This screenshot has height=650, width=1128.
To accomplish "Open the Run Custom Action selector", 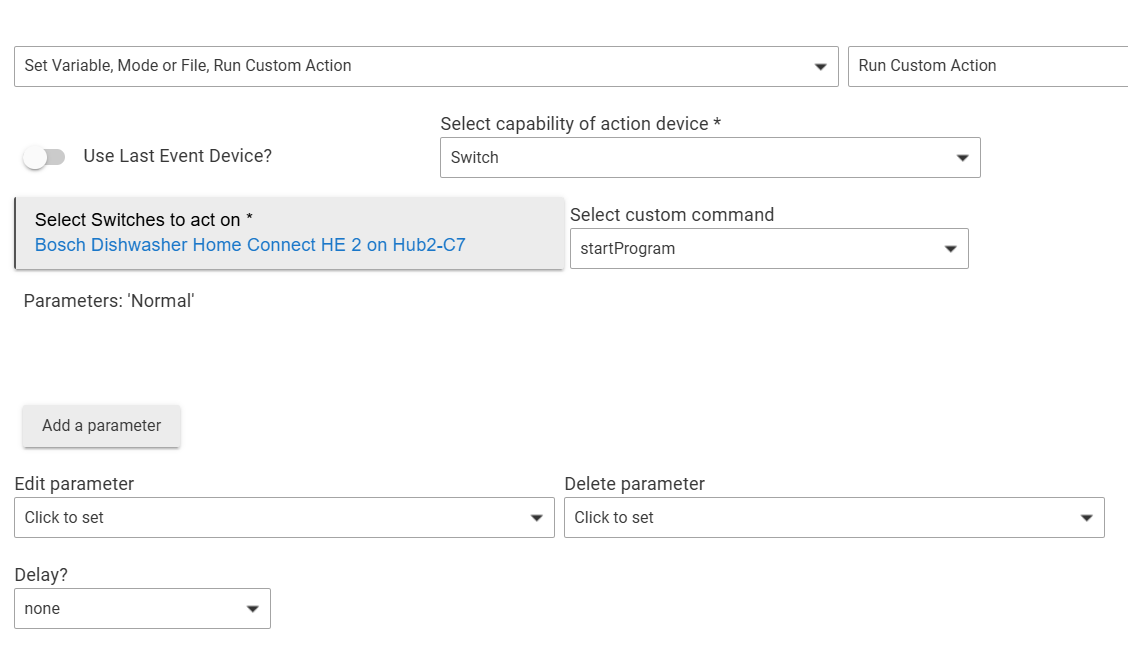I will [x=985, y=66].
